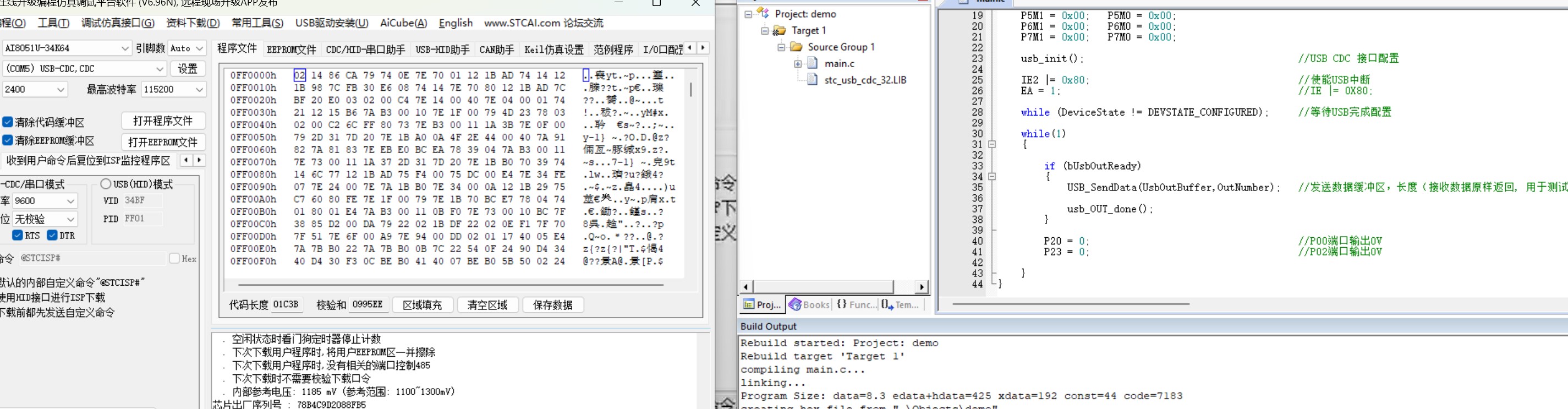1568x409 pixels.
Task: Click the hex viewer vertical scrollbar thumb
Action: 690,90
